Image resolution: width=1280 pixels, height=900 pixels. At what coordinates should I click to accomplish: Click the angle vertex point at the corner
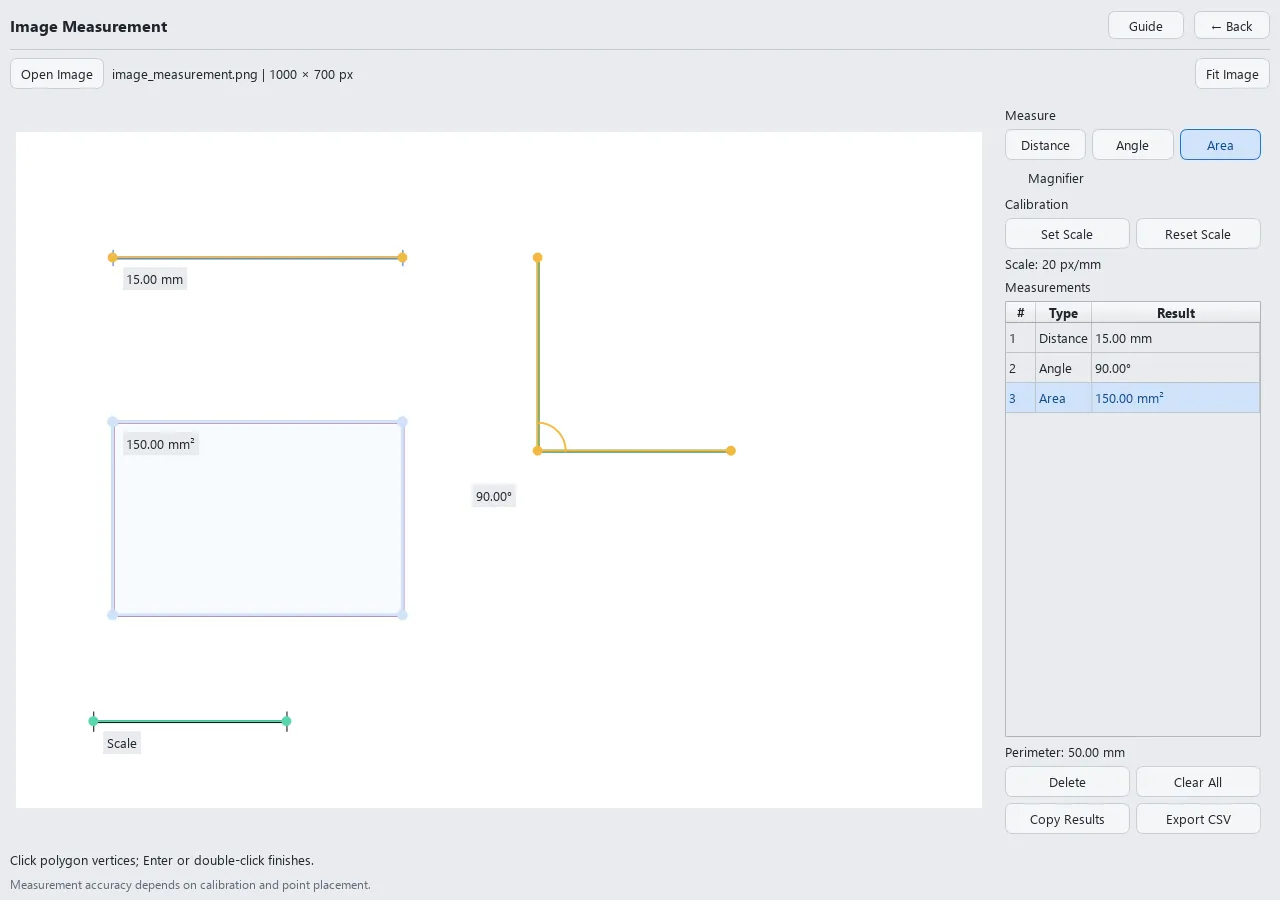538,451
